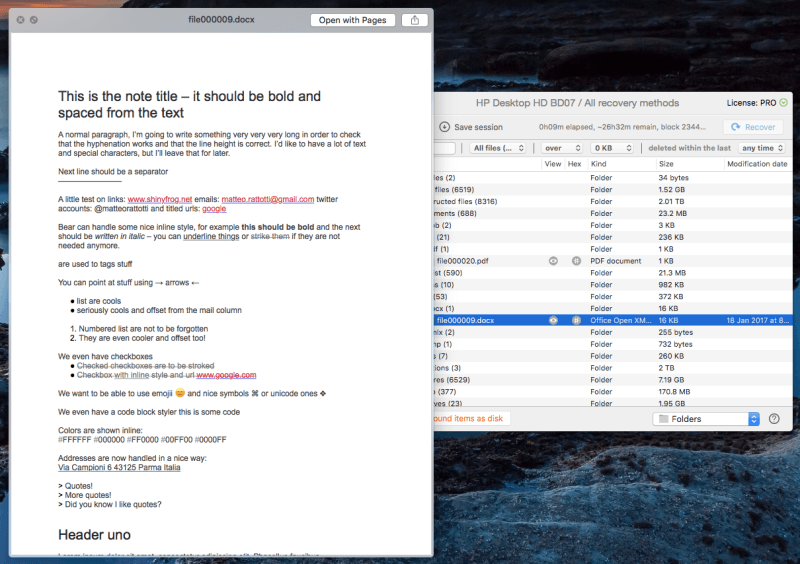Click the View column header
This screenshot has height=564, width=800.
[553, 164]
